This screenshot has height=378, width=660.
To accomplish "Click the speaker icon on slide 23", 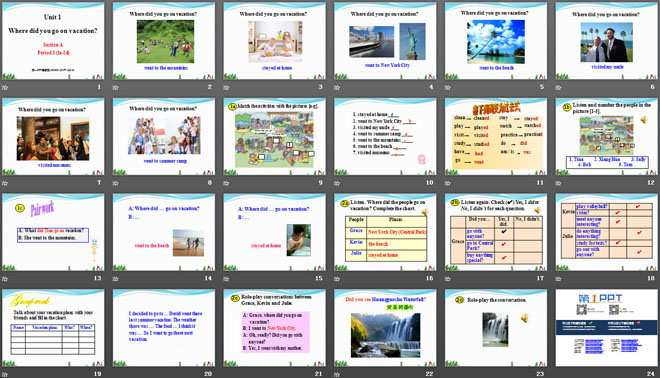I will coord(524,318).
